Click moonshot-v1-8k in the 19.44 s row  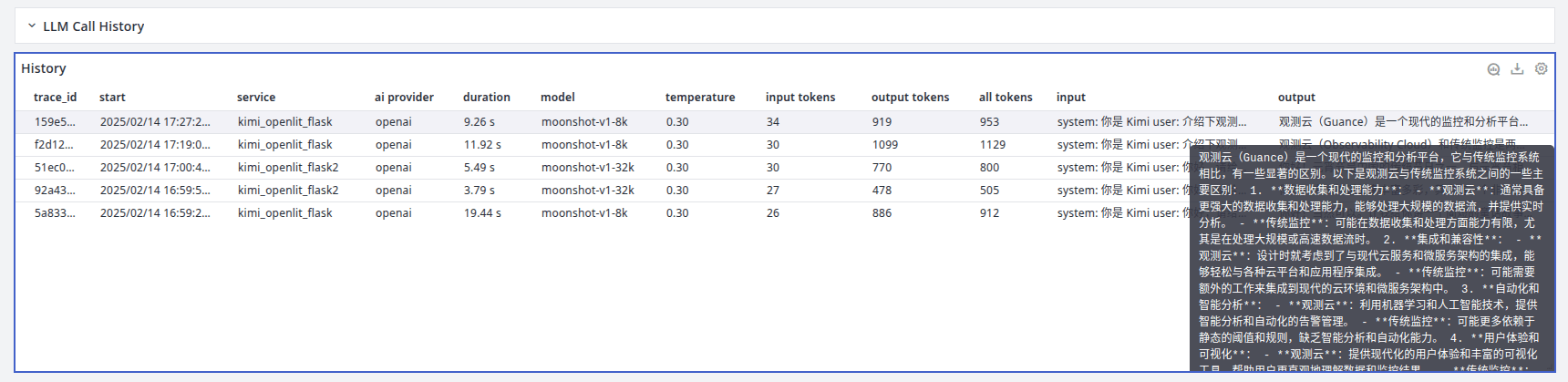click(584, 213)
